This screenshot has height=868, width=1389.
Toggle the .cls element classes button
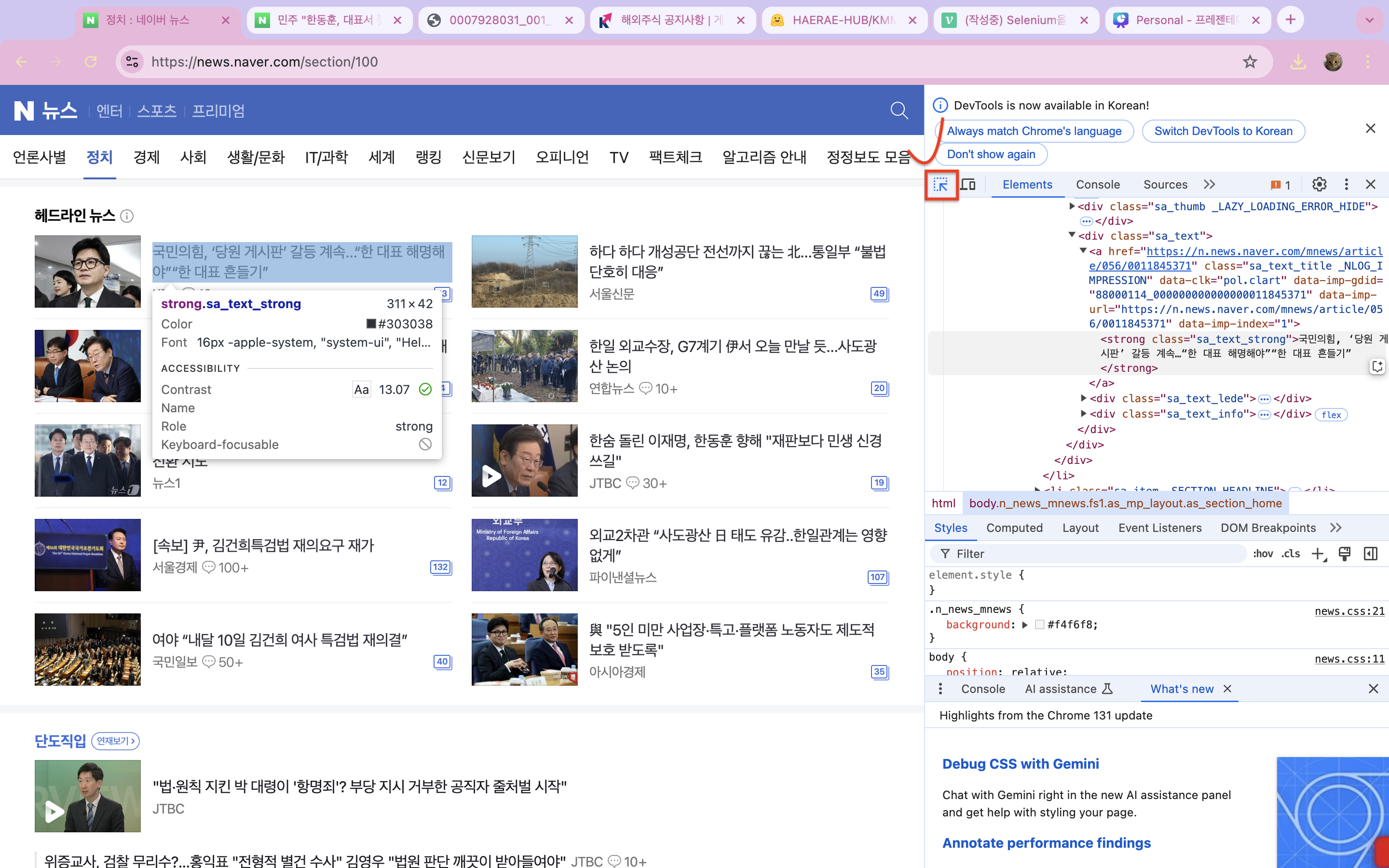point(1291,554)
